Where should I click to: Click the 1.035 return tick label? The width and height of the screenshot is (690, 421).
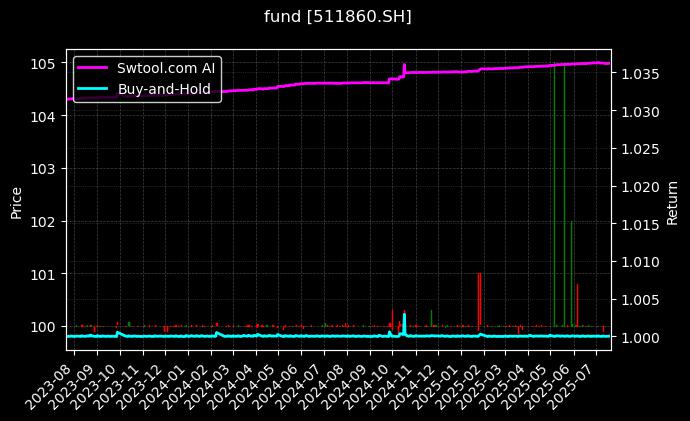coord(639,74)
